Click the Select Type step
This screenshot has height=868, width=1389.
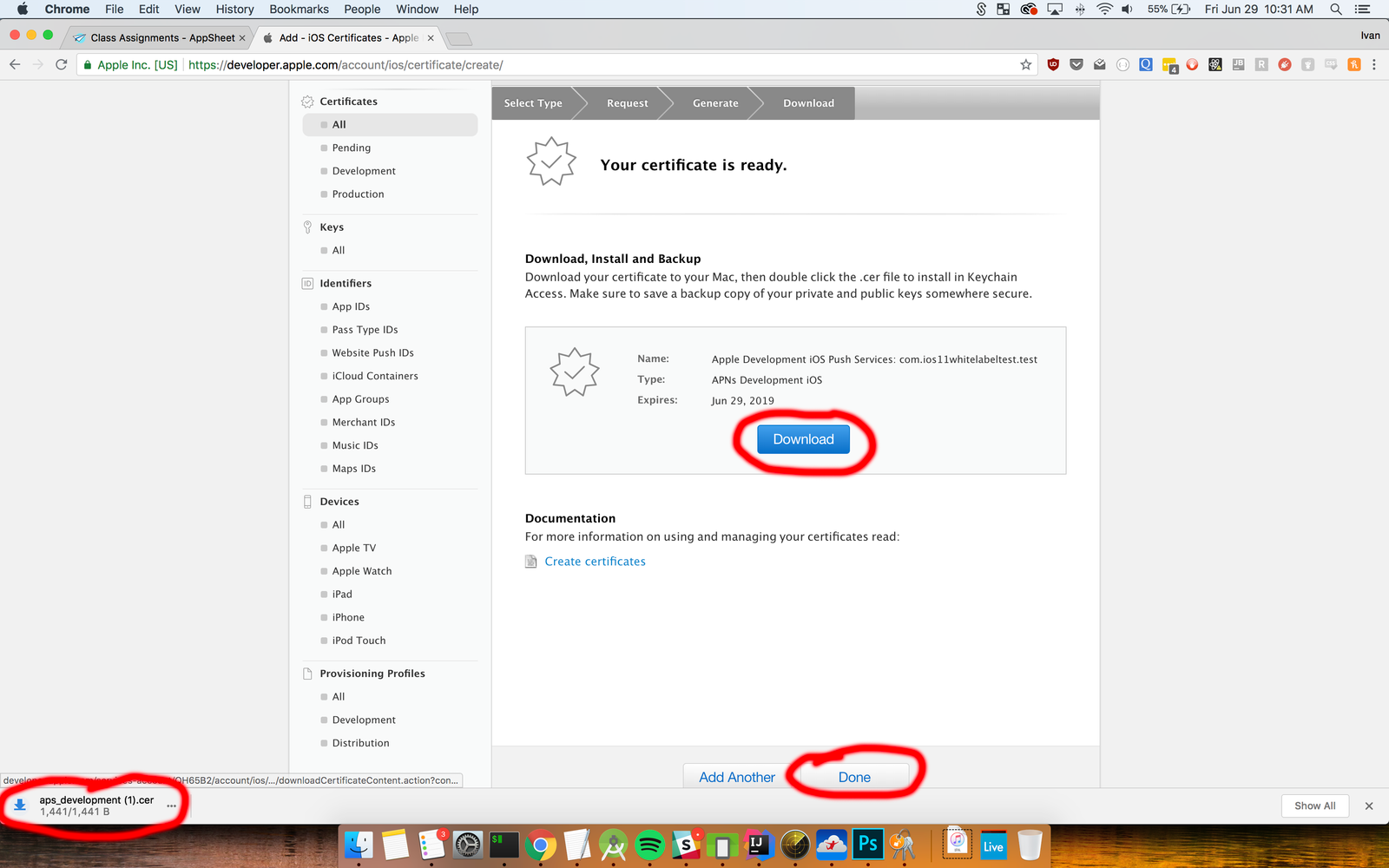pyautogui.click(x=533, y=103)
